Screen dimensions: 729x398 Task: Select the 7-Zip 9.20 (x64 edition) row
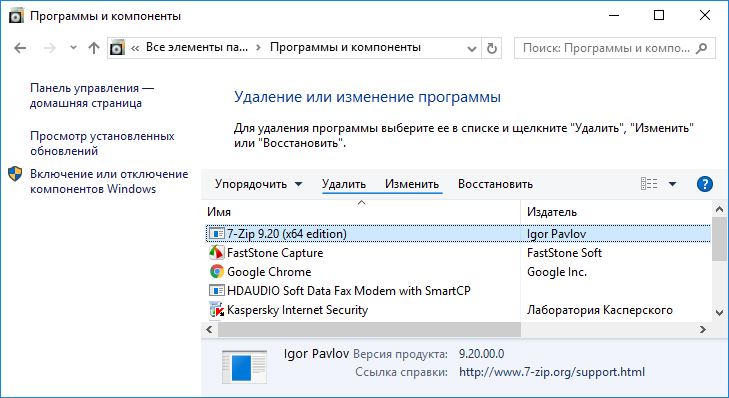(458, 233)
